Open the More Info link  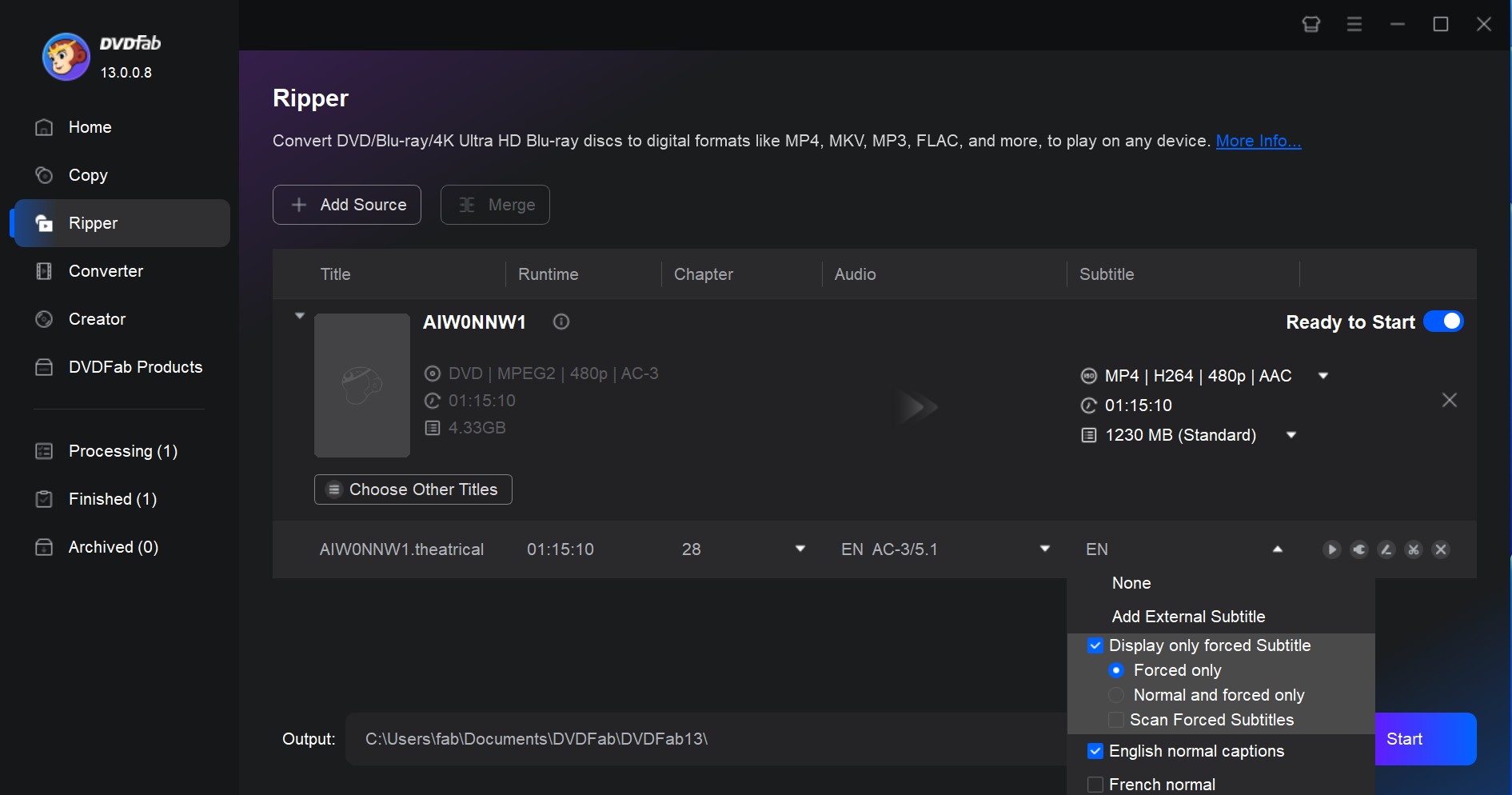pos(1258,141)
